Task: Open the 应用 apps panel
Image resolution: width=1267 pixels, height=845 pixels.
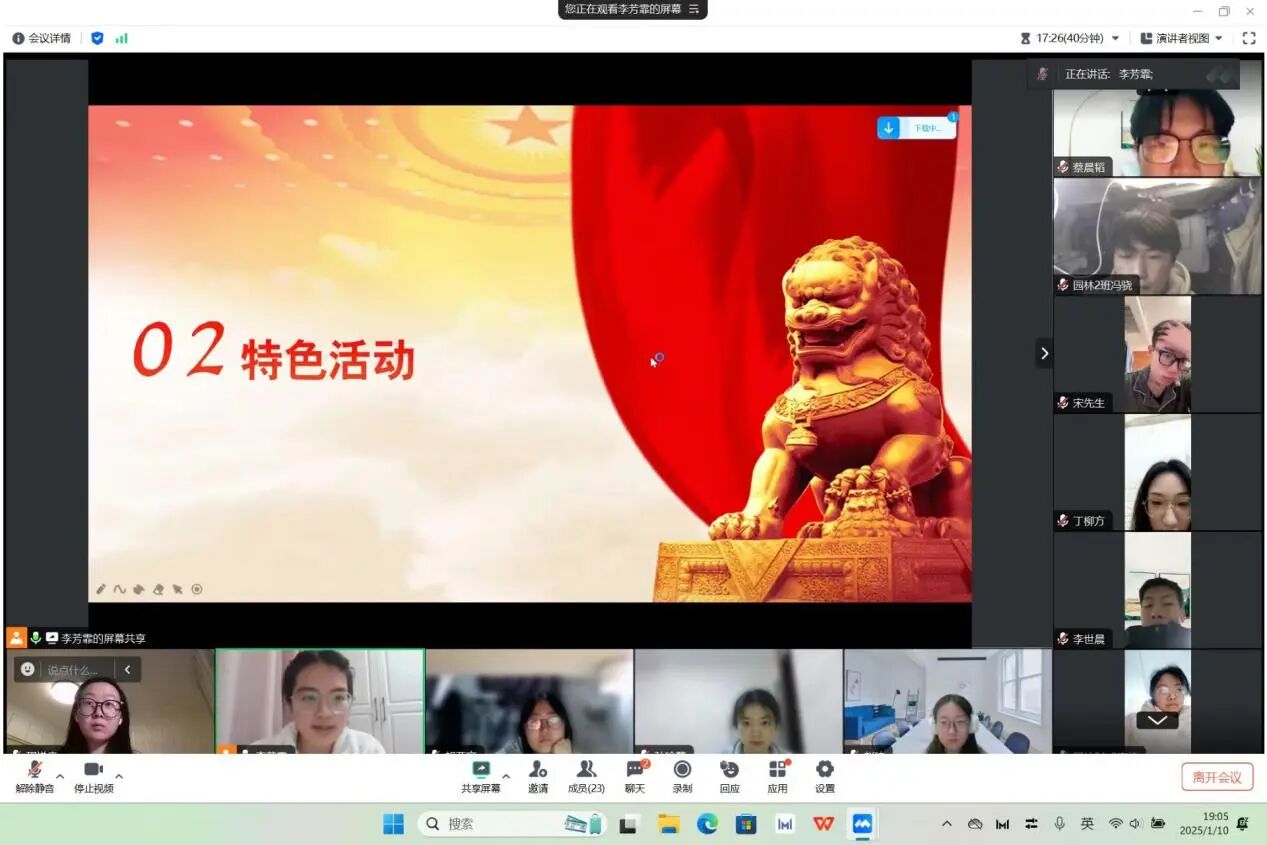Action: 777,775
